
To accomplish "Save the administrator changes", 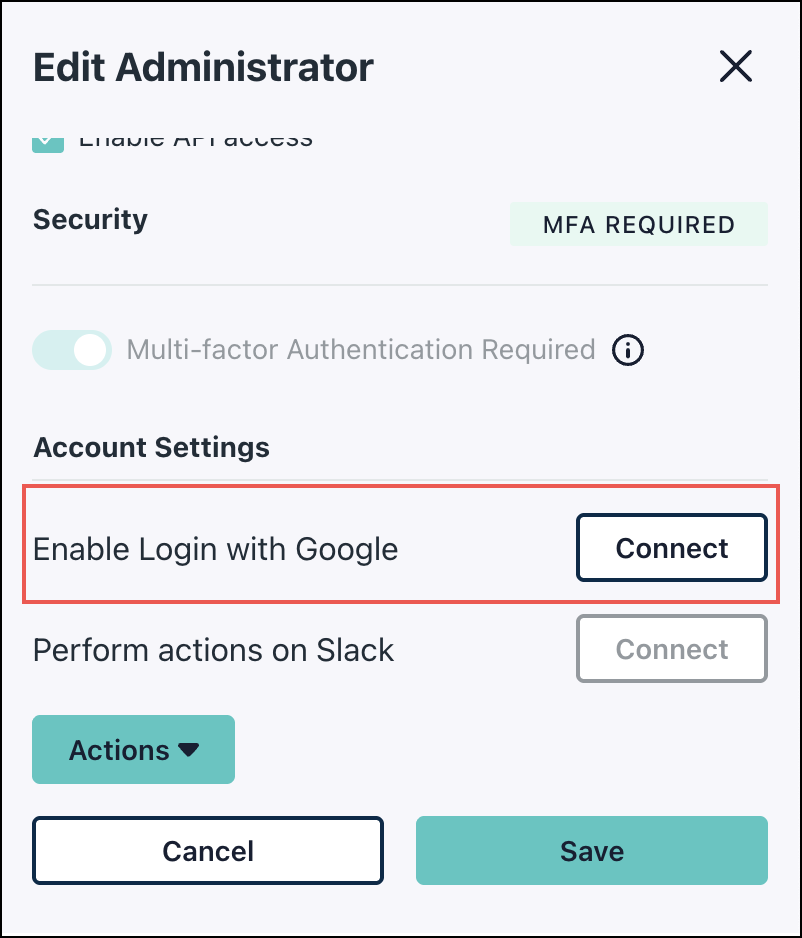I will click(591, 850).
